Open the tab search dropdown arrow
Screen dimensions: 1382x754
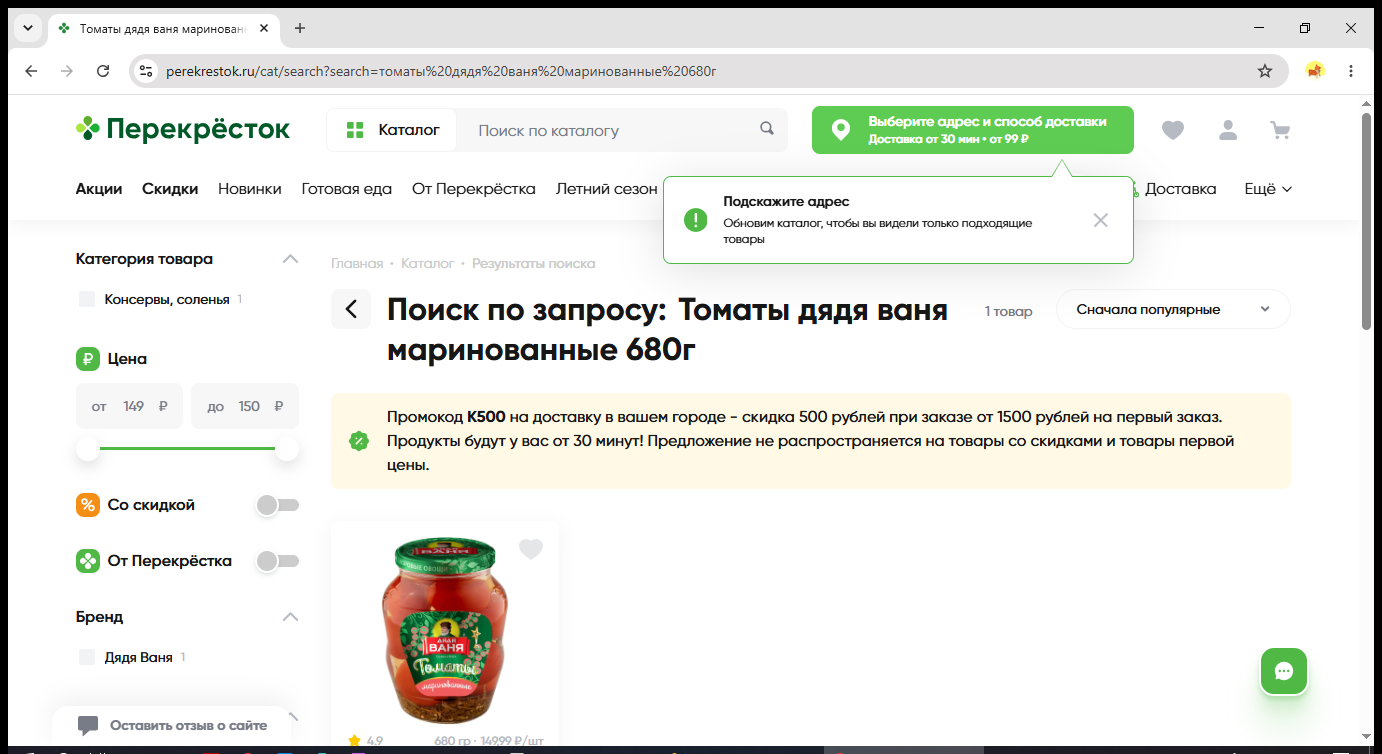click(26, 28)
